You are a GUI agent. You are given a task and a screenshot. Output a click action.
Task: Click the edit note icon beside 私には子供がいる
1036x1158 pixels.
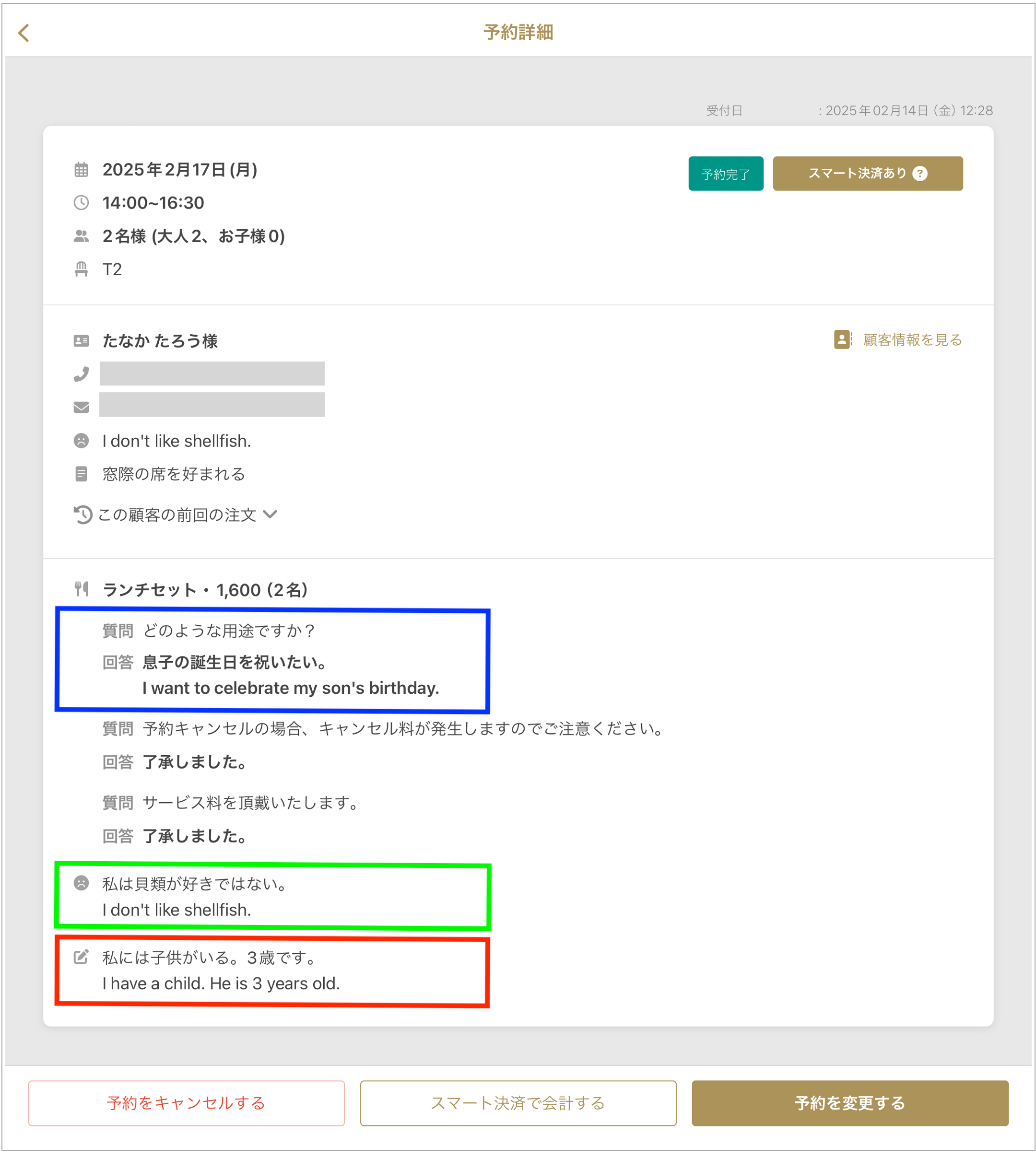(x=82, y=957)
